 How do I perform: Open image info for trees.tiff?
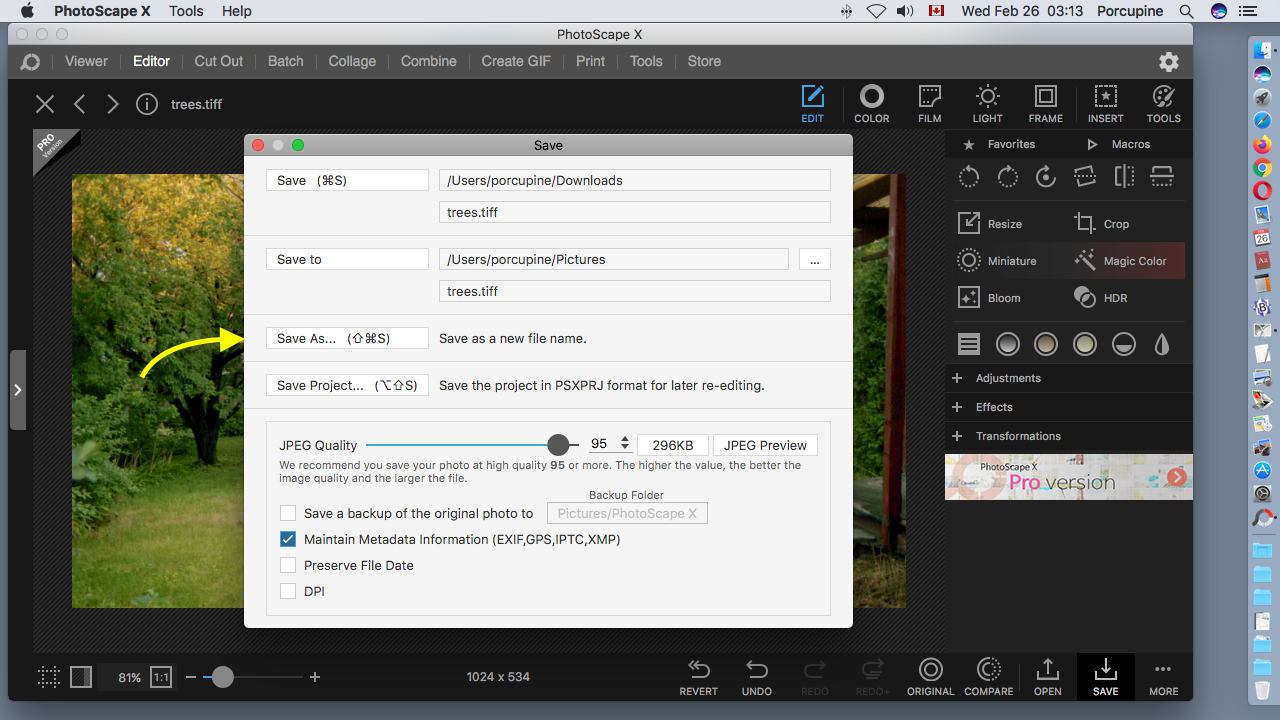coord(147,104)
